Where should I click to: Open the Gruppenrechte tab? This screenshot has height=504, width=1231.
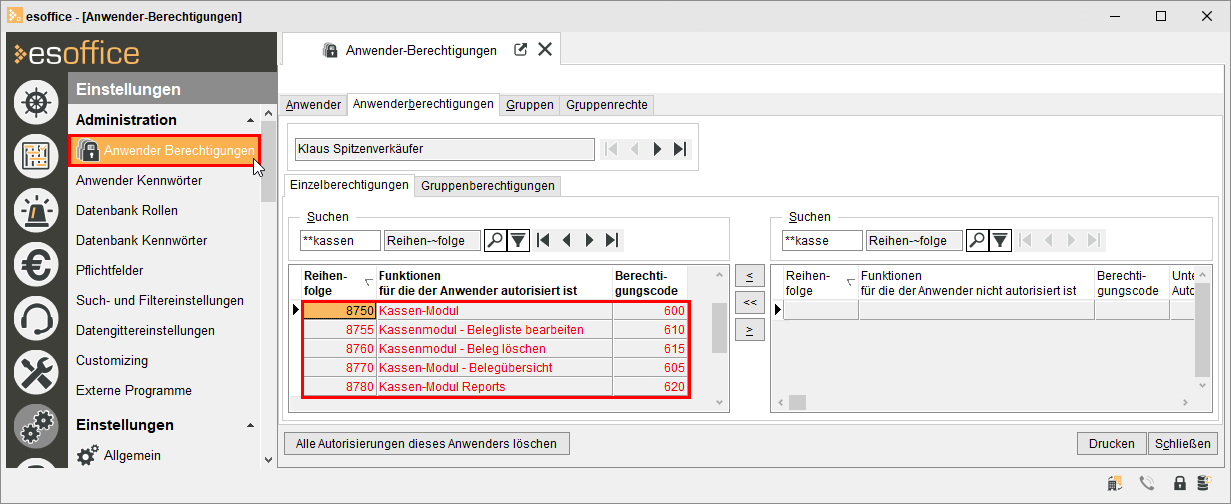(x=606, y=105)
